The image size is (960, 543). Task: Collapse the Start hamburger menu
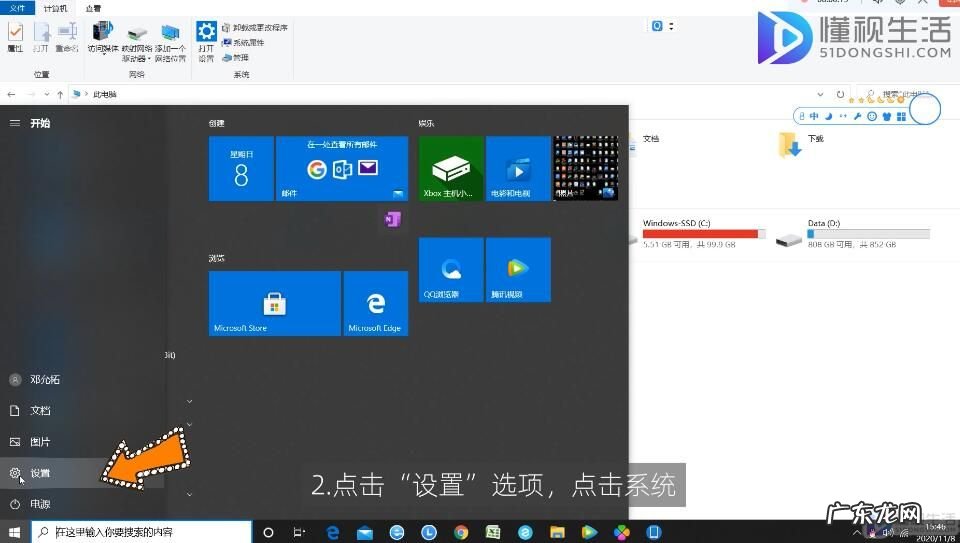click(x=15, y=123)
